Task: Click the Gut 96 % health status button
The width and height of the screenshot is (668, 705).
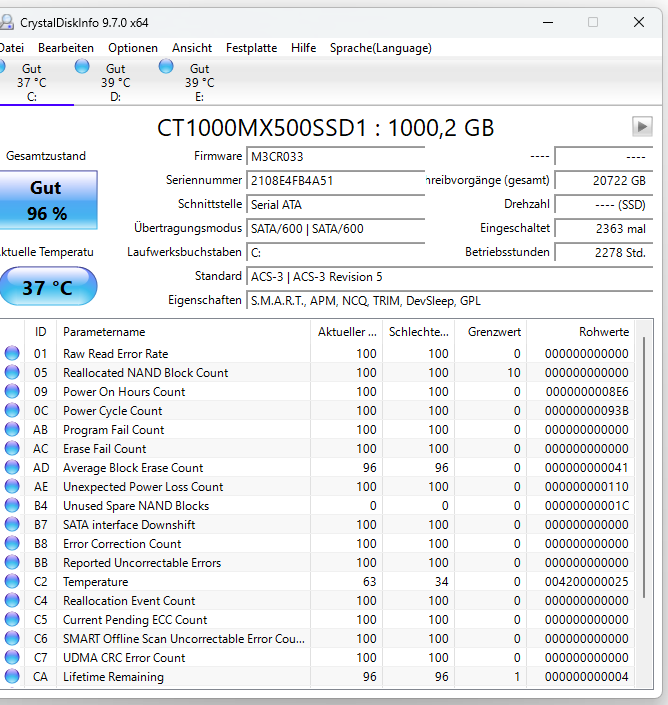Action: pos(48,200)
